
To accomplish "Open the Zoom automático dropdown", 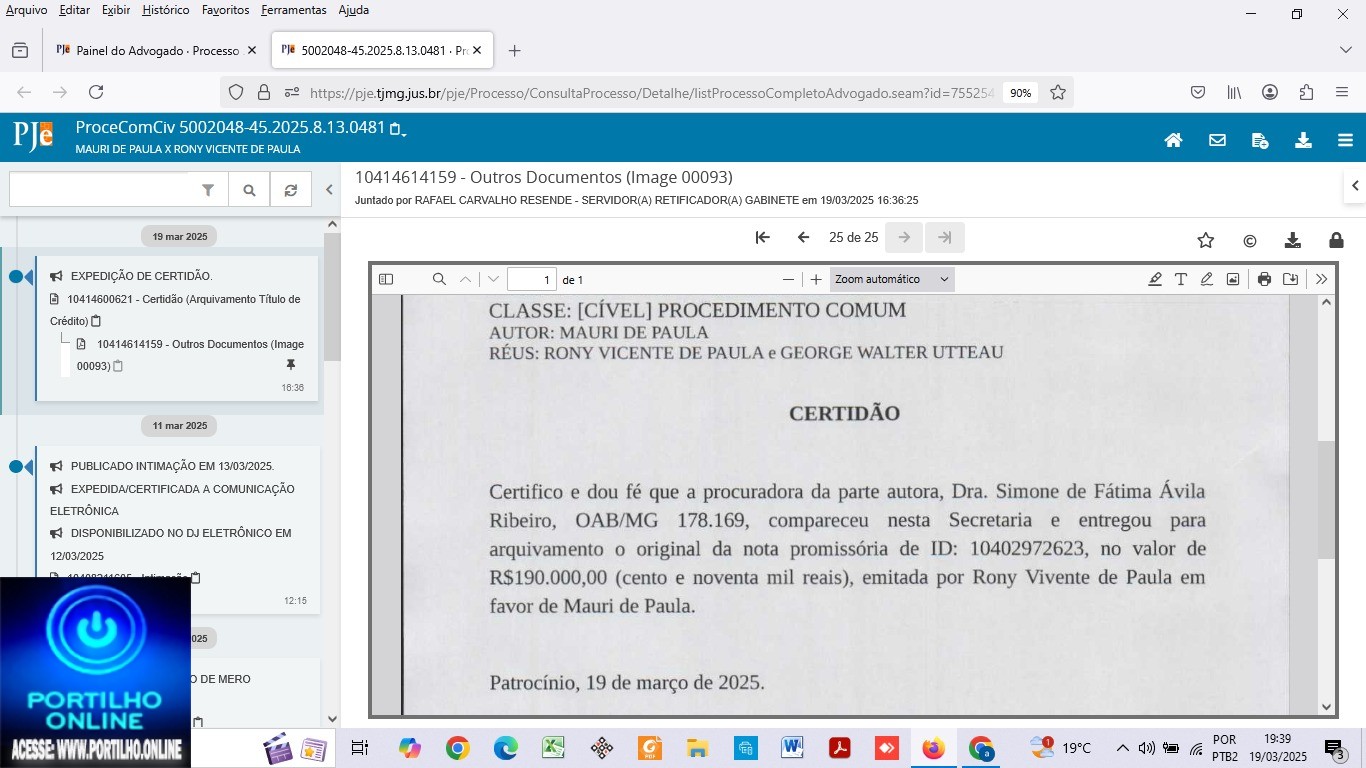I will tap(892, 280).
